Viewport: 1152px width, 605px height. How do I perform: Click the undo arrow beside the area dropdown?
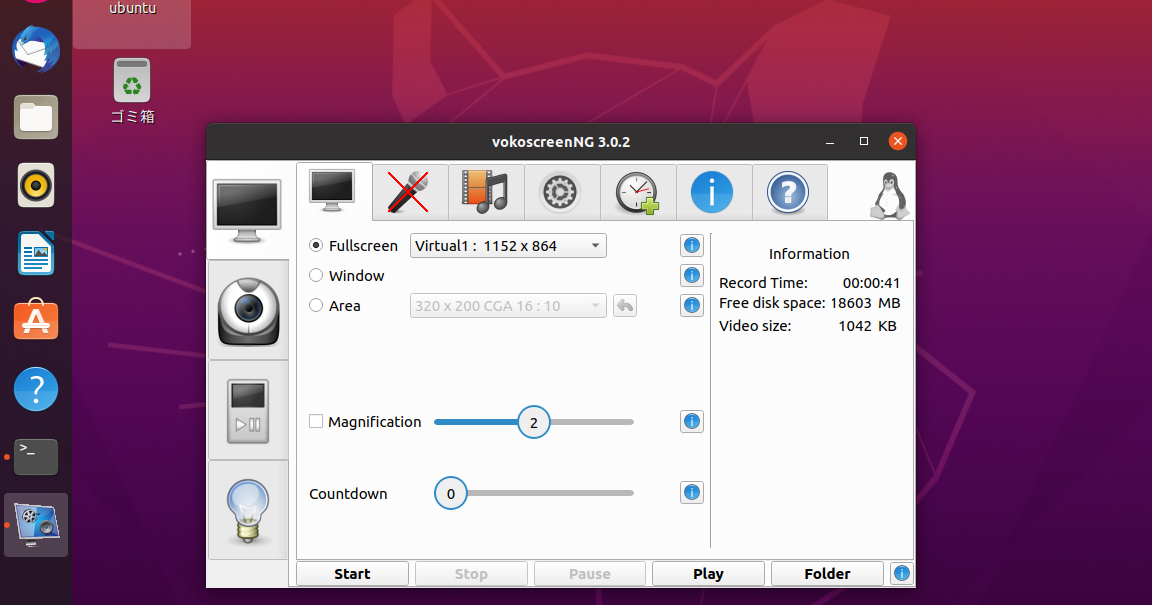625,306
